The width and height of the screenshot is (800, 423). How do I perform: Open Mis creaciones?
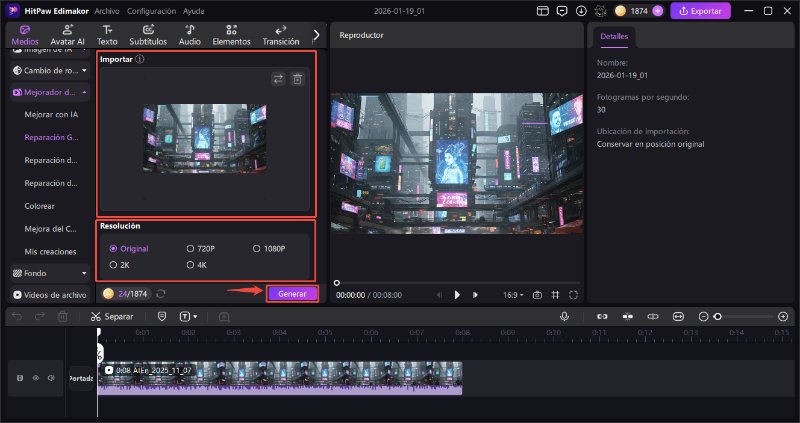click(x=50, y=252)
